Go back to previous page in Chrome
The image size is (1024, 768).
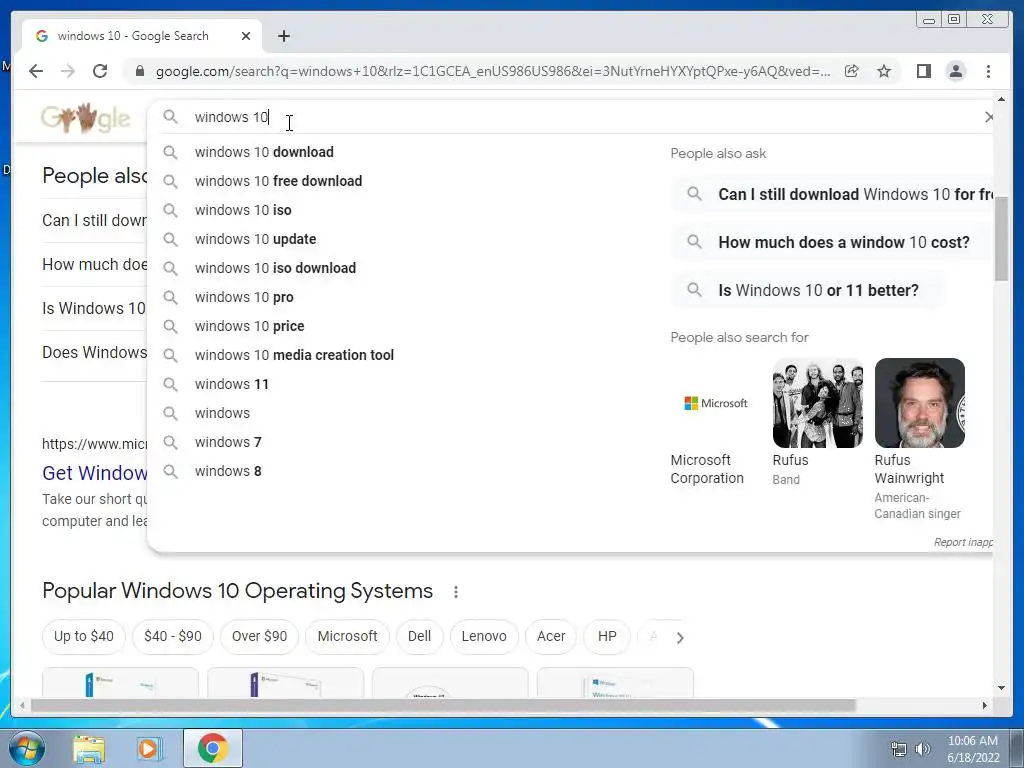point(36,71)
